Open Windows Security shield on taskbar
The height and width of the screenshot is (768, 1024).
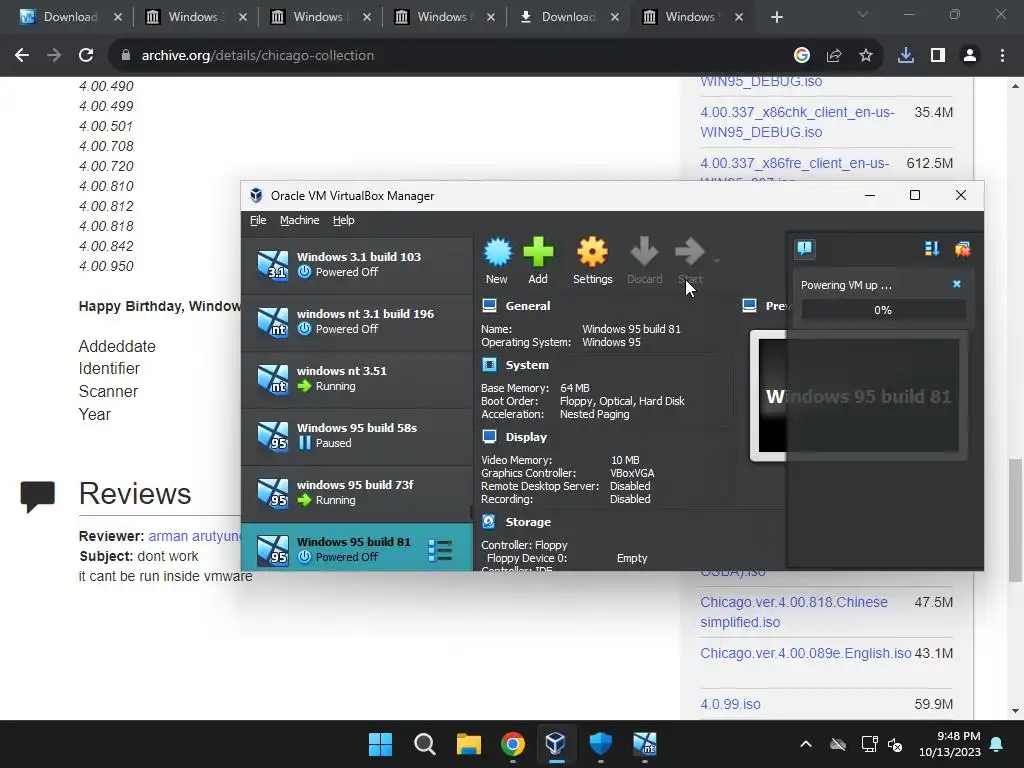click(x=600, y=744)
